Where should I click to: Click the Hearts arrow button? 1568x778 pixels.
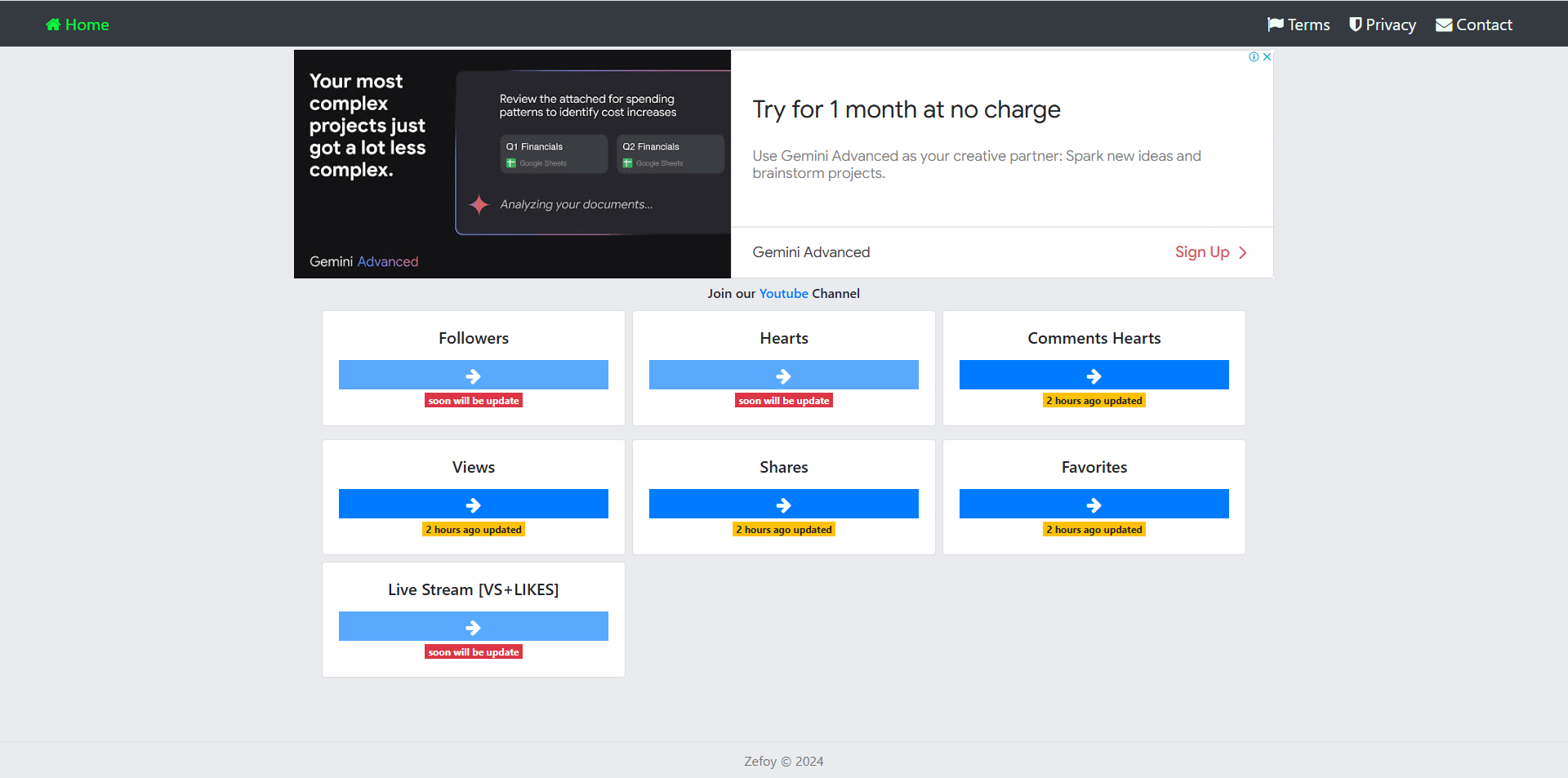click(x=783, y=376)
